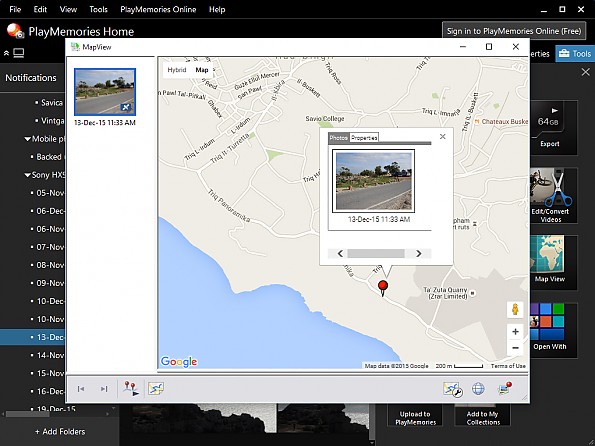Click the PlayMemories Home logo icon

[x=15, y=31]
